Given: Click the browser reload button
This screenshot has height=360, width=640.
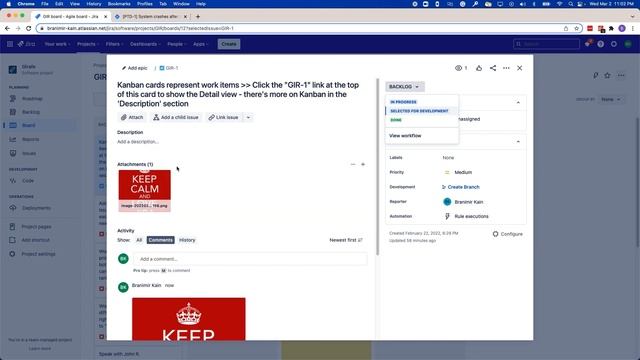Looking at the screenshot, I should pos(28,29).
